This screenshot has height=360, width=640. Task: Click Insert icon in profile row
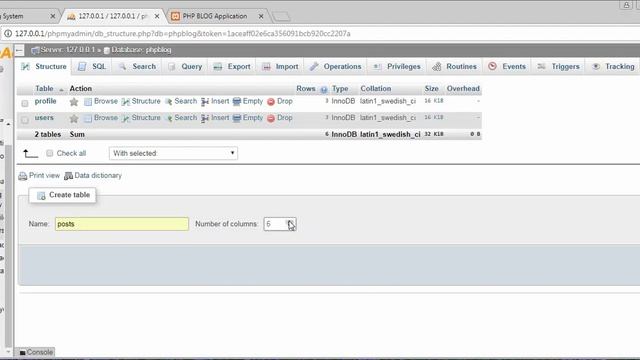click(x=205, y=102)
